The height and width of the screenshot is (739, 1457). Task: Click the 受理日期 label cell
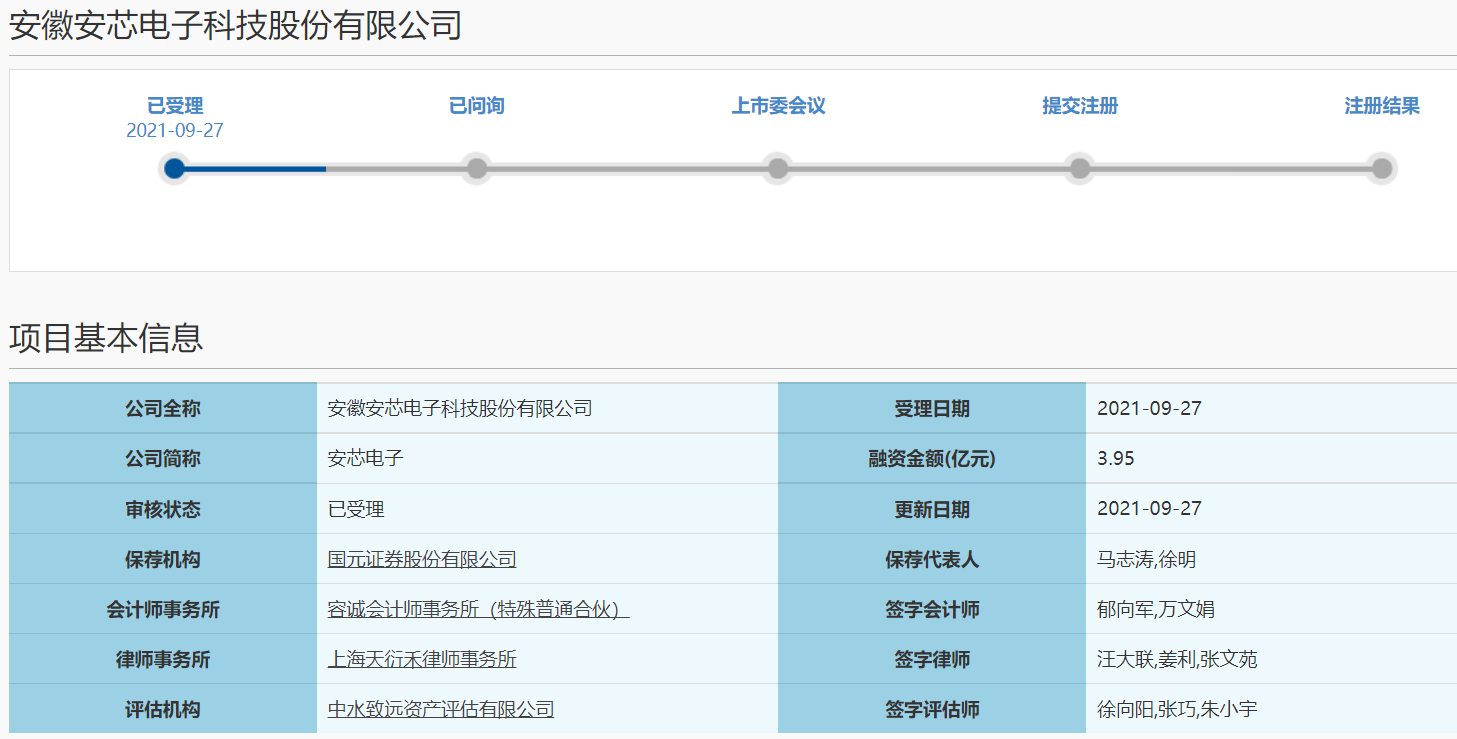pyautogui.click(x=932, y=409)
